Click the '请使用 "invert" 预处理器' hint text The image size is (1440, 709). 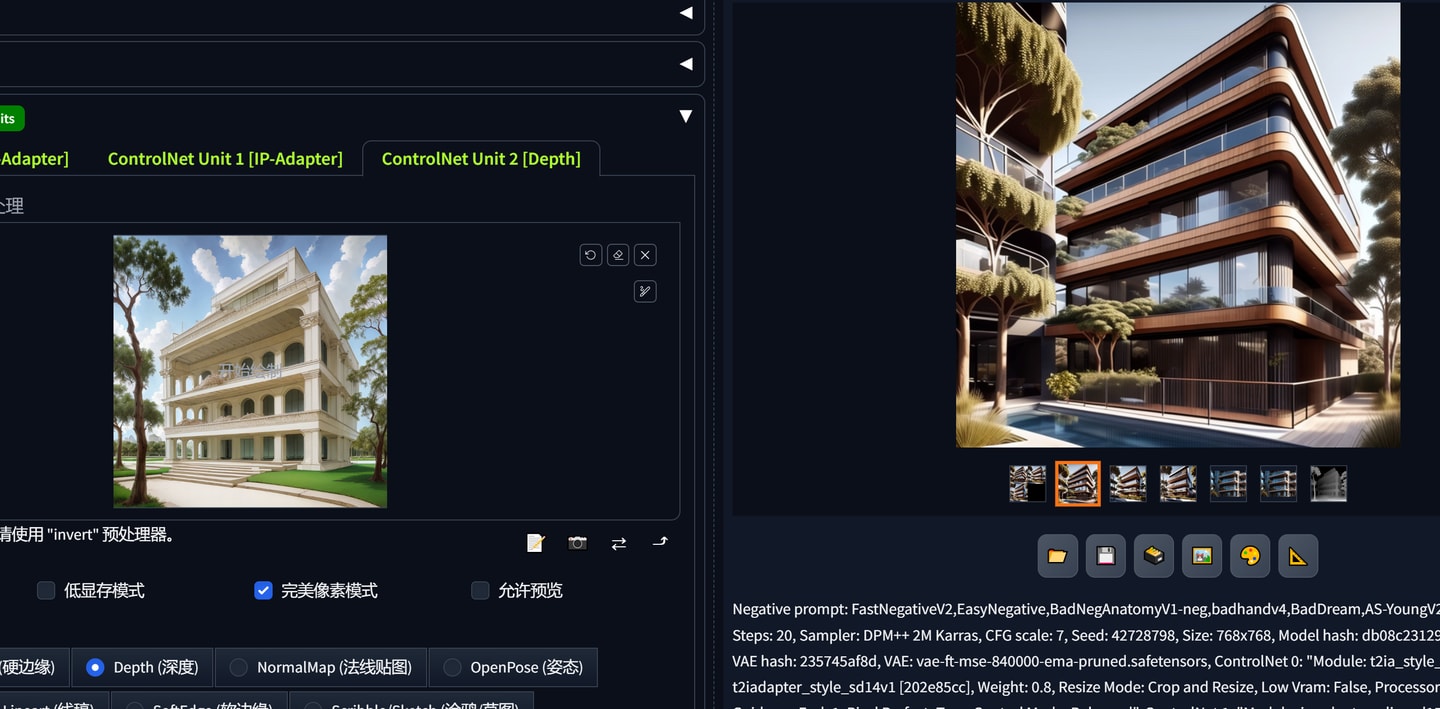89,534
